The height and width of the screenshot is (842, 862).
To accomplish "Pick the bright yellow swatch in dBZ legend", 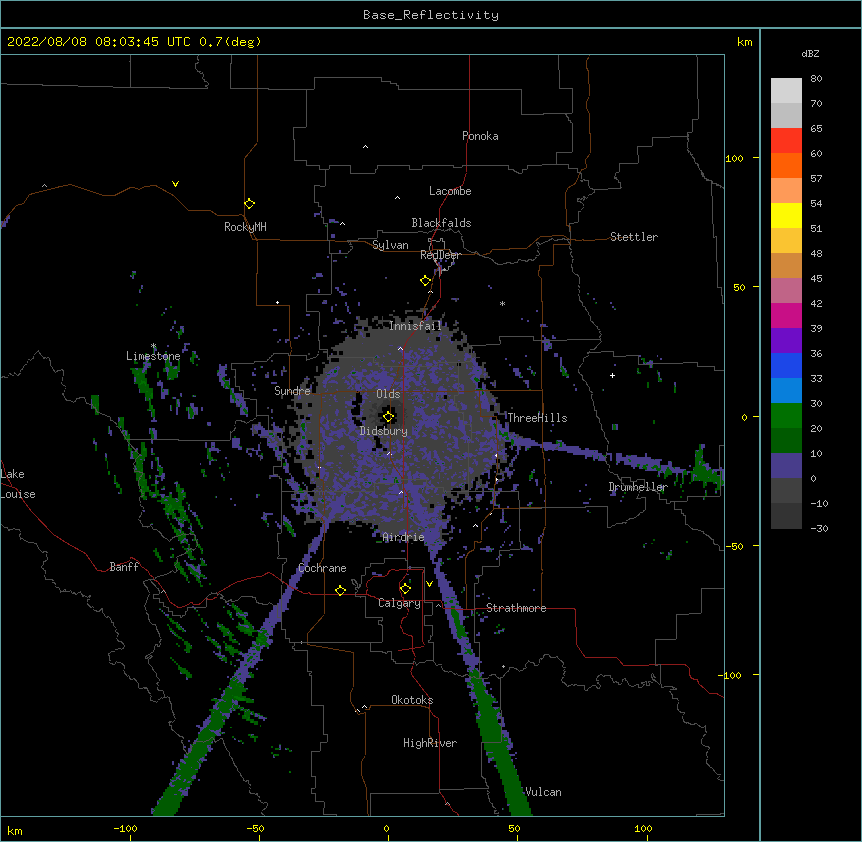I will 786,215.
